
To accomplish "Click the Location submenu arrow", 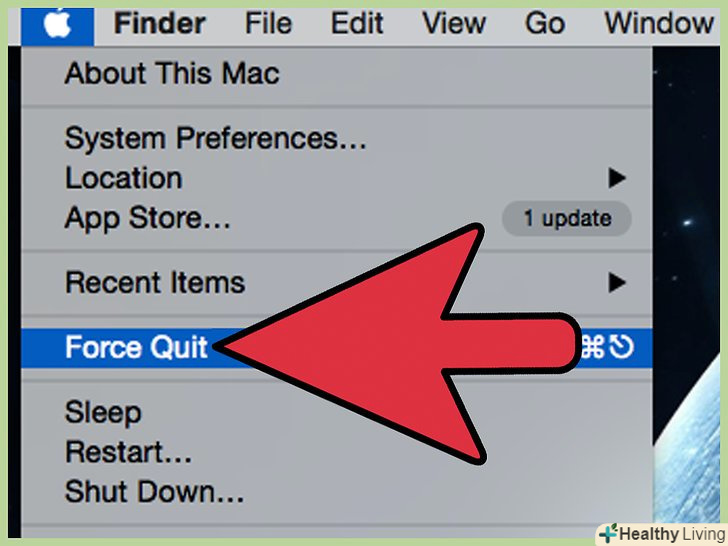I will click(x=617, y=178).
